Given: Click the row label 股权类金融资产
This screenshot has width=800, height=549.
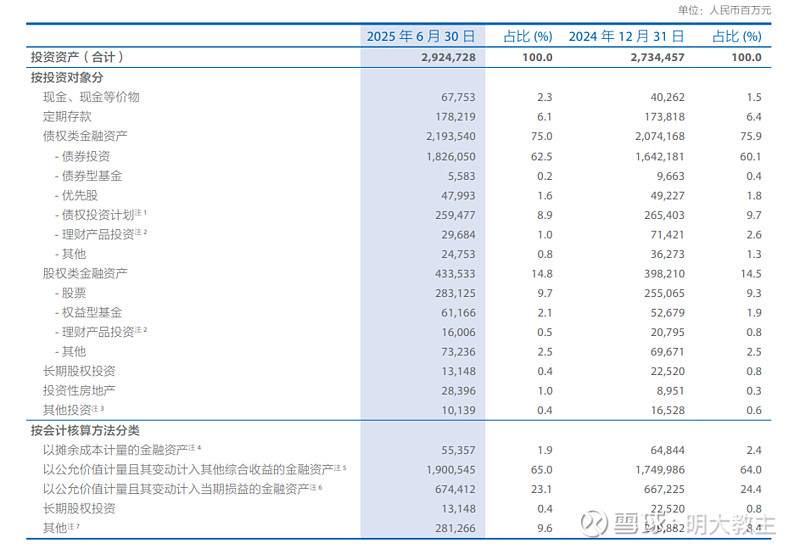Looking at the screenshot, I should click(x=85, y=273).
